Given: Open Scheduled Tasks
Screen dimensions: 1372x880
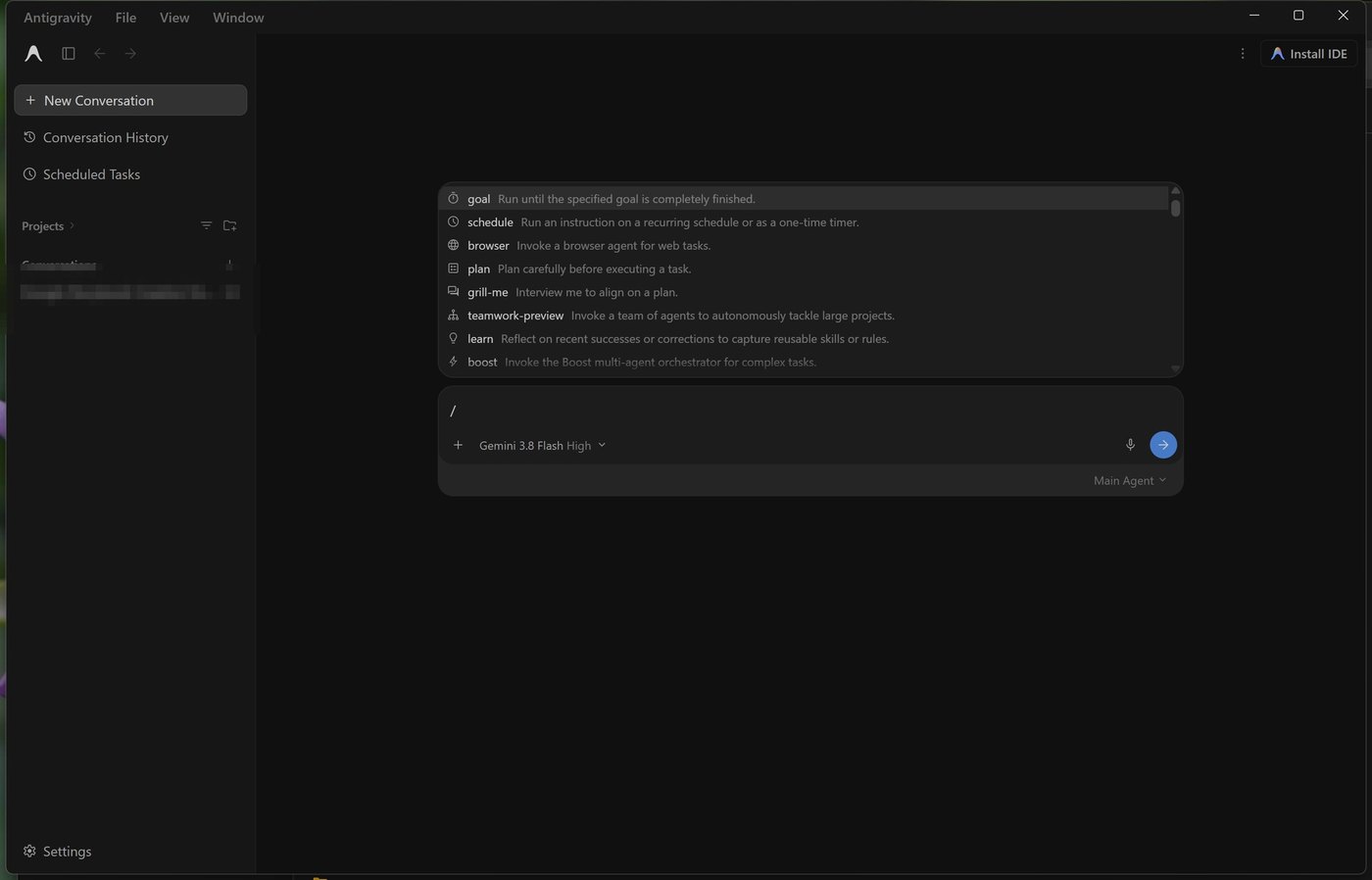Looking at the screenshot, I should tap(130, 174).
